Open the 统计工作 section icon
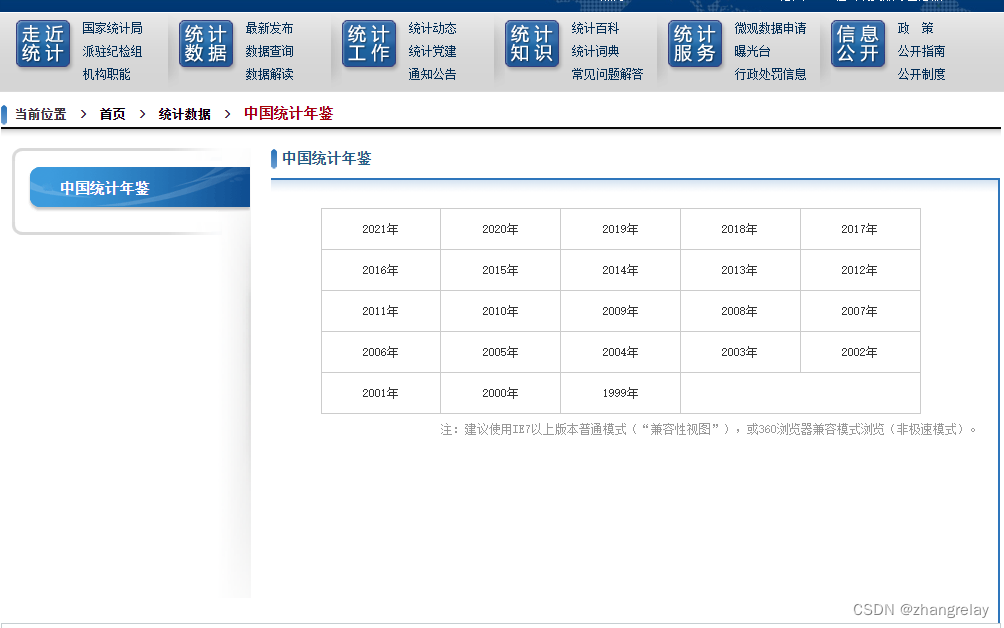 pyautogui.click(x=369, y=44)
